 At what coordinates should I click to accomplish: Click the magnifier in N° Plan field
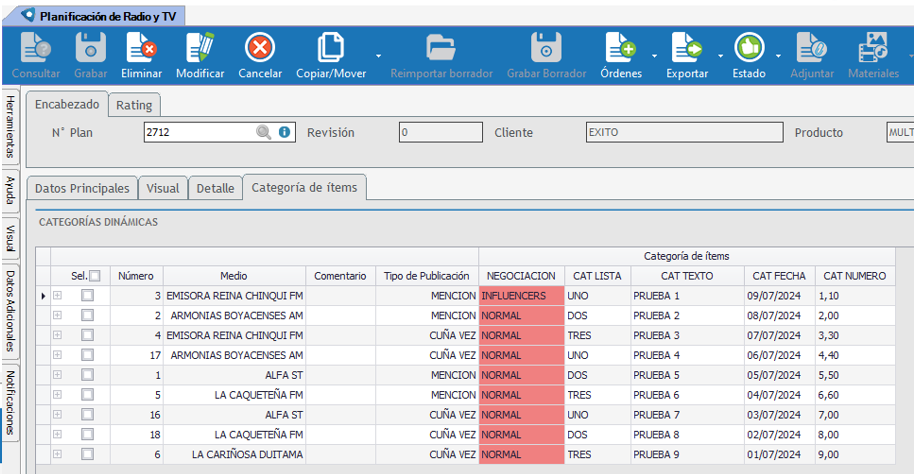point(264,133)
